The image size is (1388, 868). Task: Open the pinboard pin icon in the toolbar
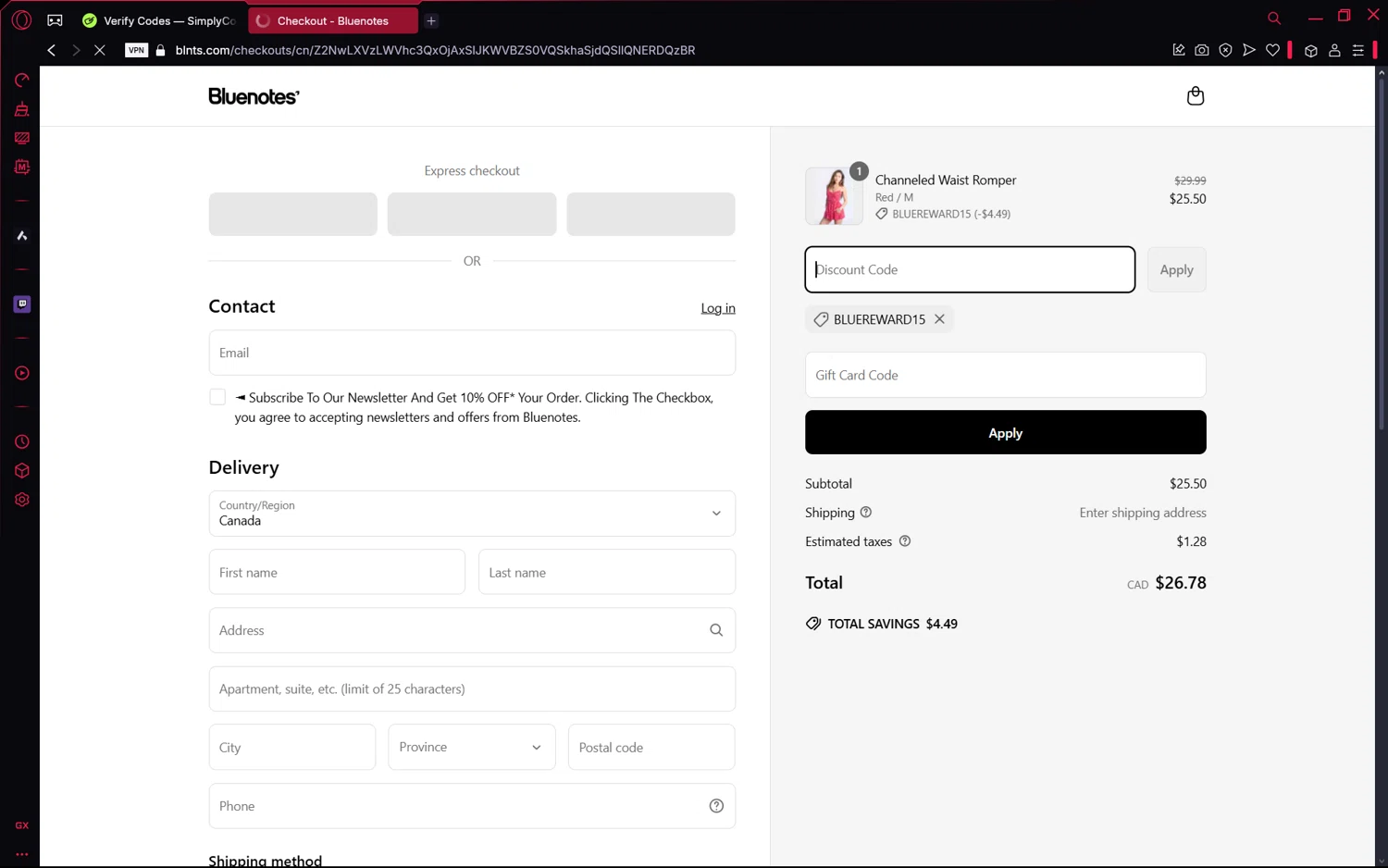click(1178, 50)
